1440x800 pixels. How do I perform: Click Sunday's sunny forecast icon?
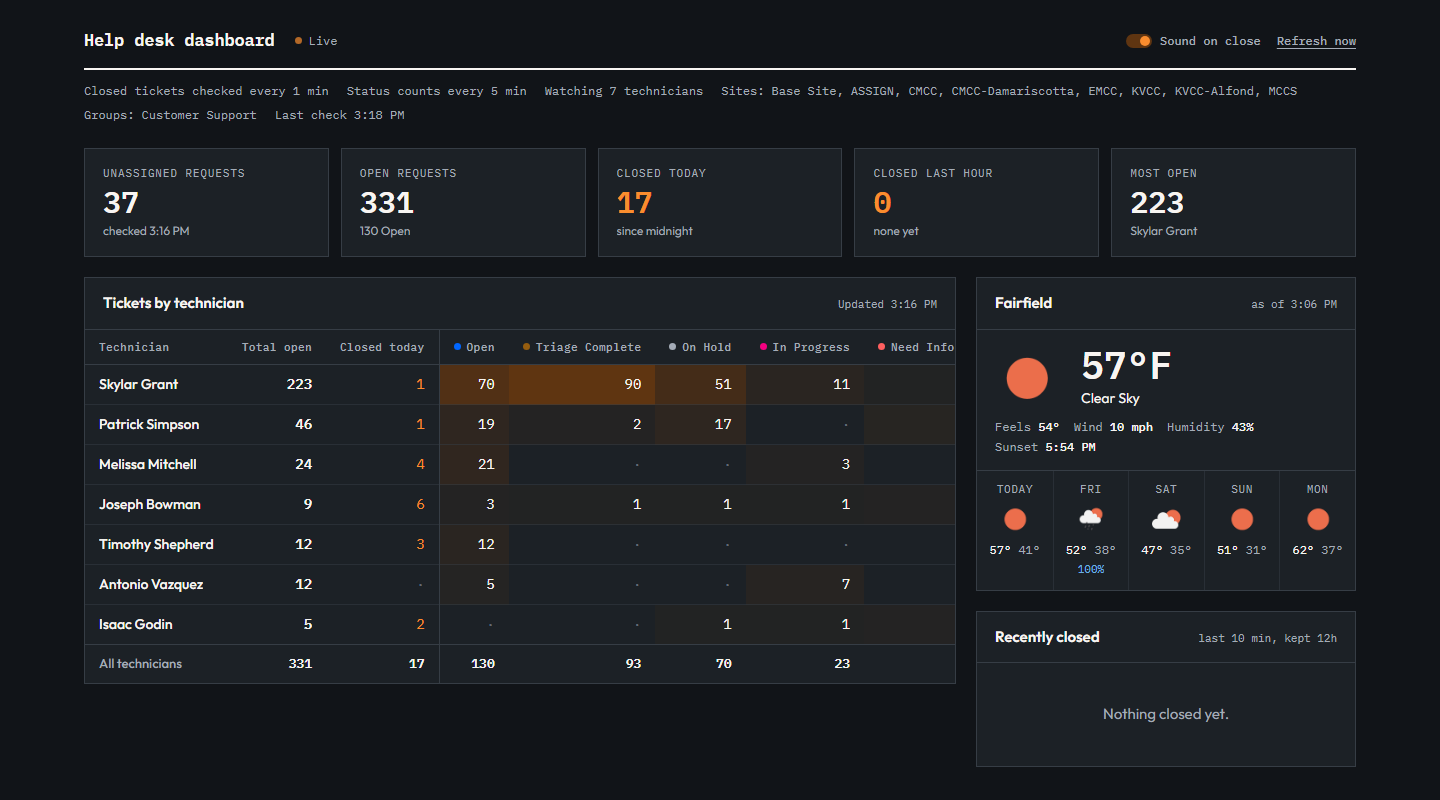pyautogui.click(x=1242, y=519)
